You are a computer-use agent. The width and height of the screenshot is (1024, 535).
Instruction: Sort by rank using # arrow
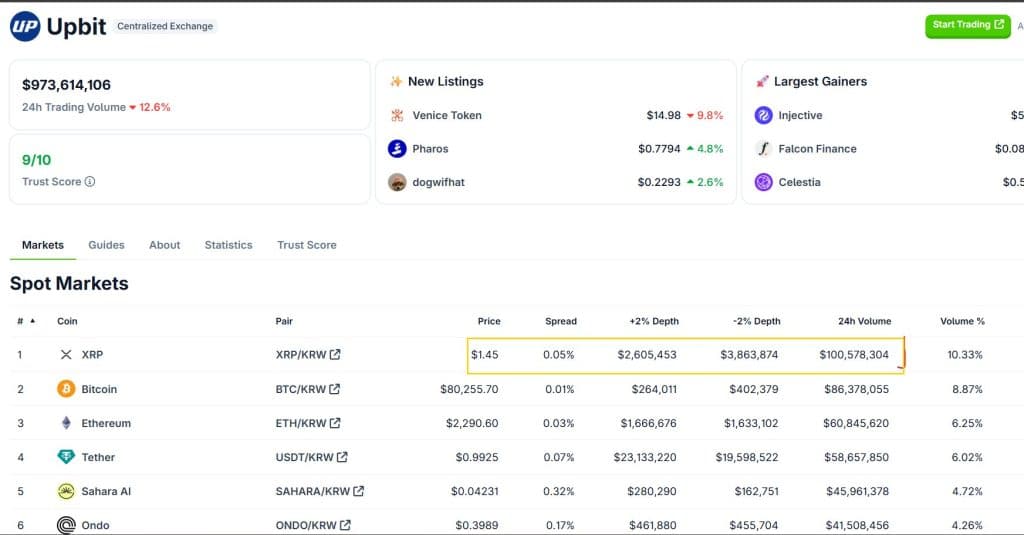[33, 321]
